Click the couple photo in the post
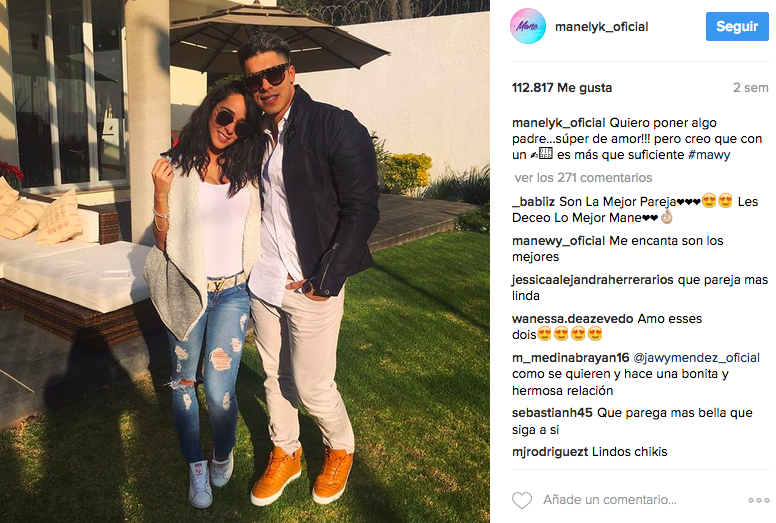The image size is (776, 523). coord(245,261)
